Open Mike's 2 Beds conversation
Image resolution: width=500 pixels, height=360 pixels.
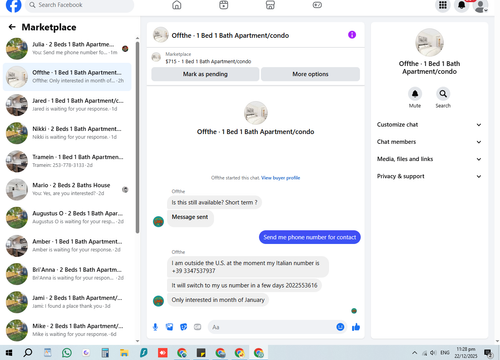(x=67, y=330)
